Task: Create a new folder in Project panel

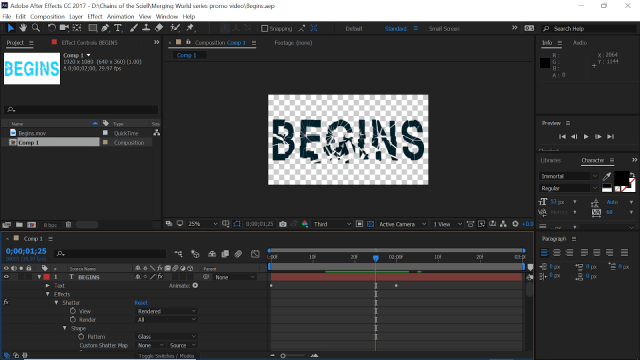Action: 19,225
